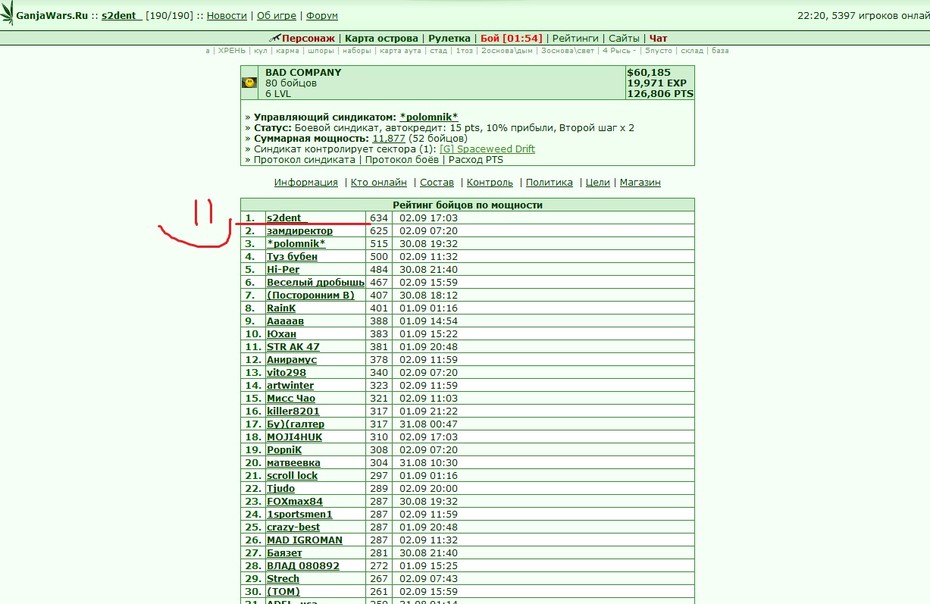Screen dimensions: 930x604
Task: Open the Персонаж menu item
Action: pos(308,39)
